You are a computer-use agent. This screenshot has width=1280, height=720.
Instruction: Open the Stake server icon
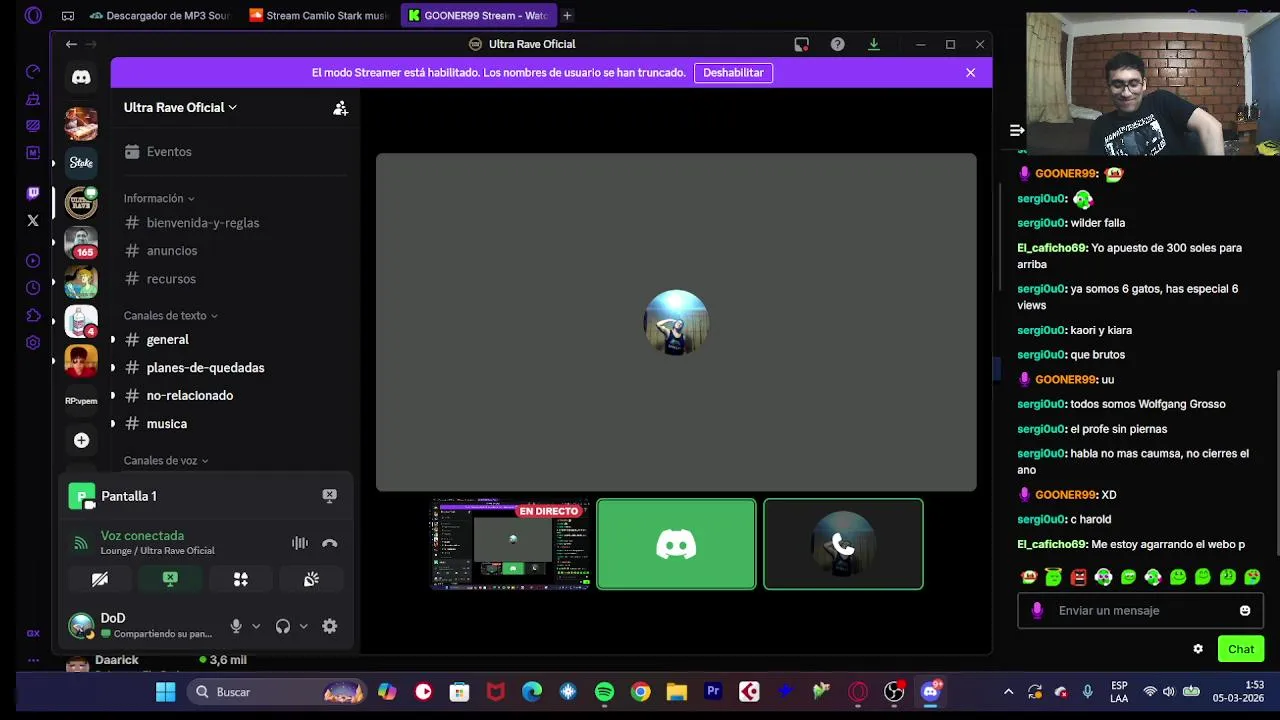[x=81, y=162]
